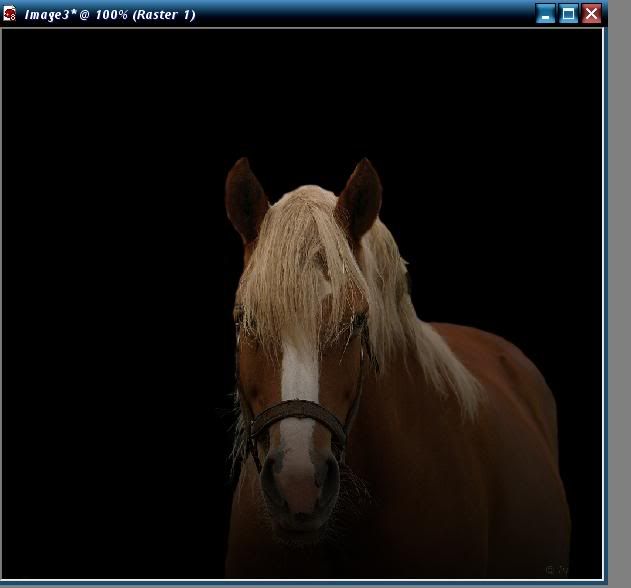Click the 'Image3* @ 100% (Raster 1)' title
The height and width of the screenshot is (588, 631).
point(110,15)
